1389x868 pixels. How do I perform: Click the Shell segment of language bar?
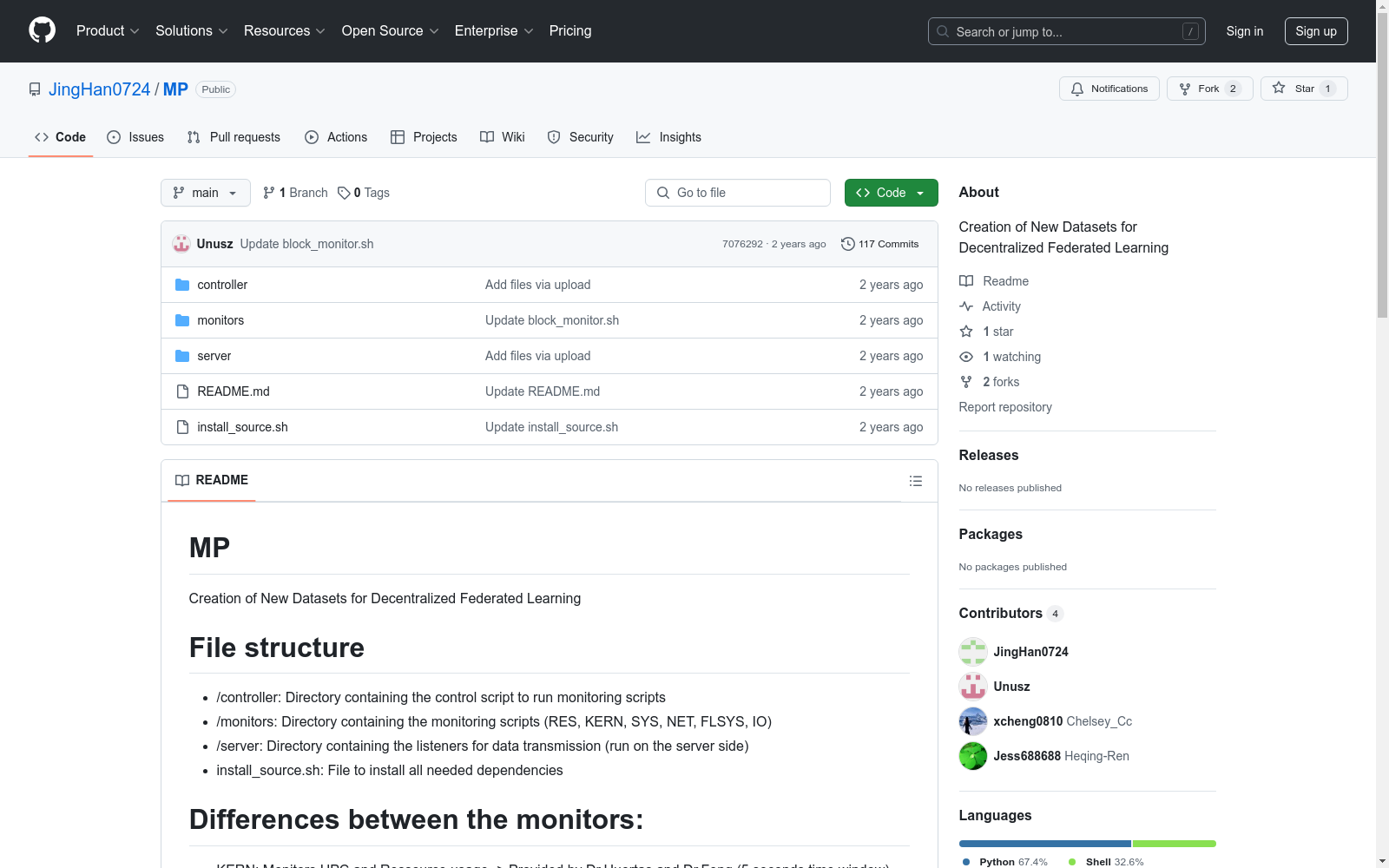click(x=1175, y=844)
